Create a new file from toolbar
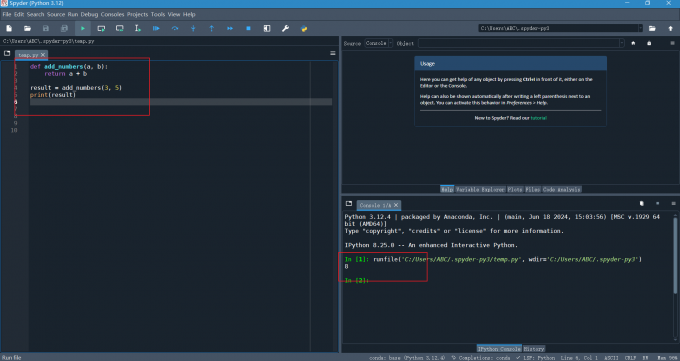 coord(9,28)
